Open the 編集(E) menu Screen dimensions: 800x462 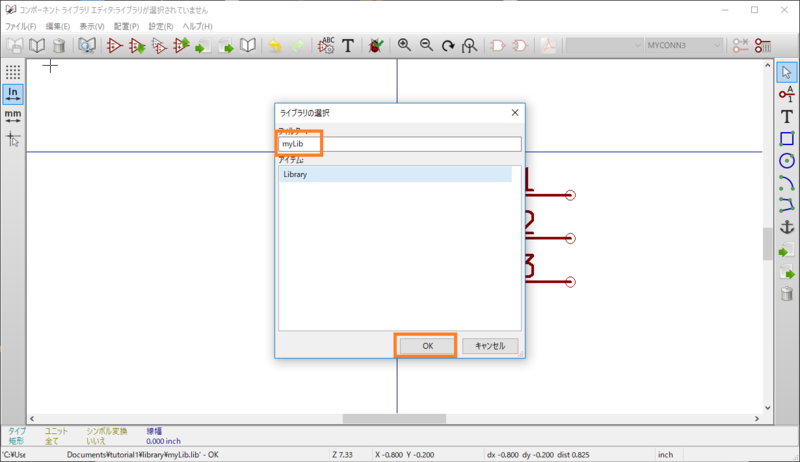point(58,26)
